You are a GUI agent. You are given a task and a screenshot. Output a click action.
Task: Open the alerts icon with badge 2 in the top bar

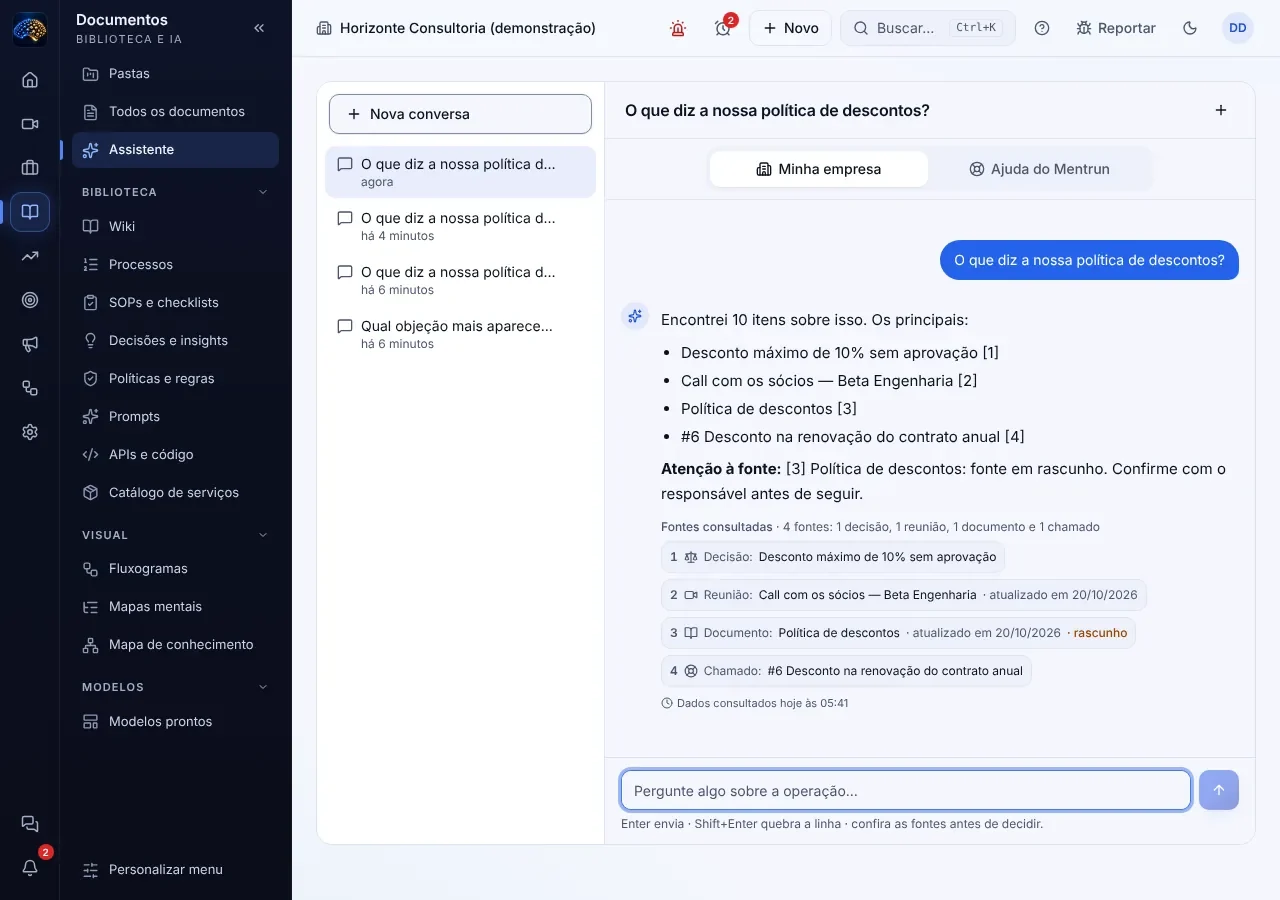723,28
